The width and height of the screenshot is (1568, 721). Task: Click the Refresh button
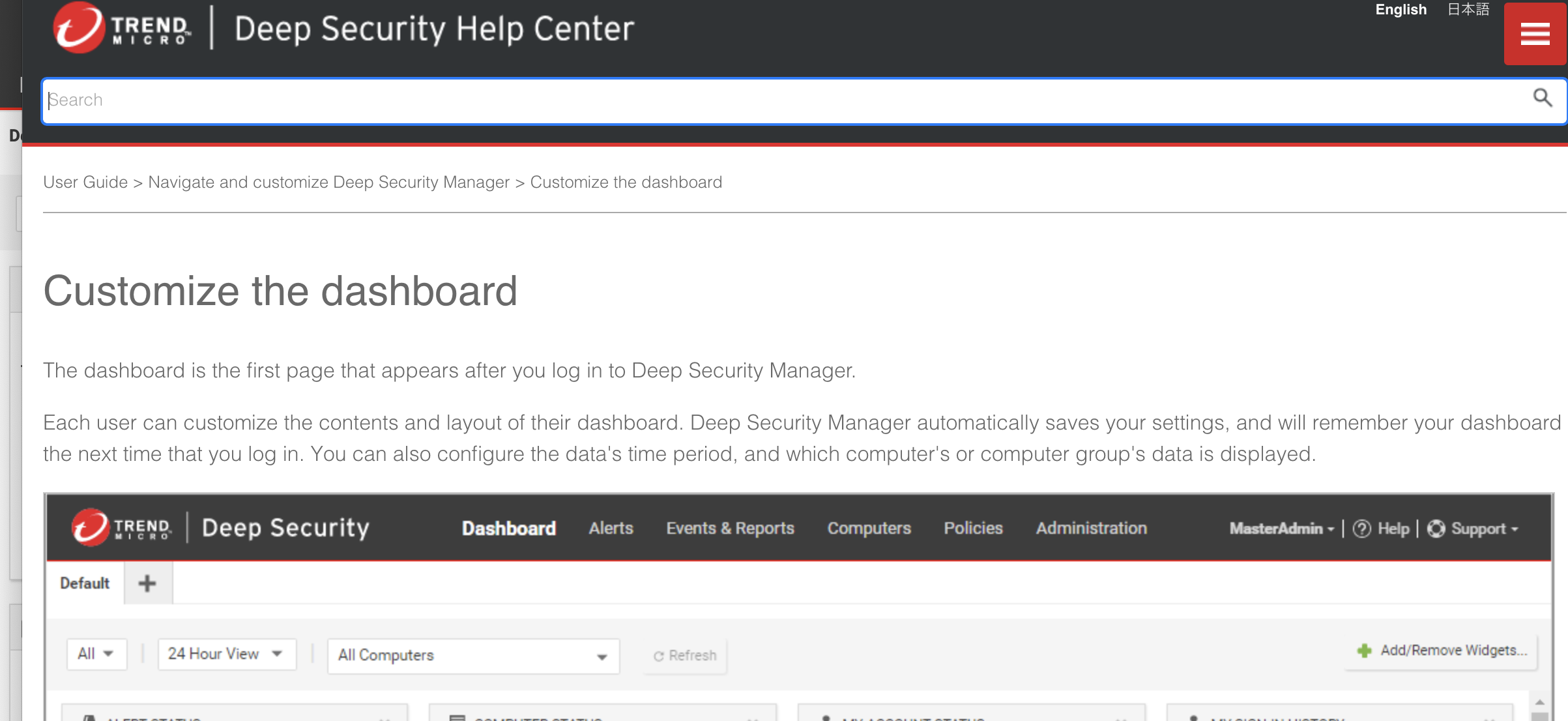pyautogui.click(x=685, y=656)
